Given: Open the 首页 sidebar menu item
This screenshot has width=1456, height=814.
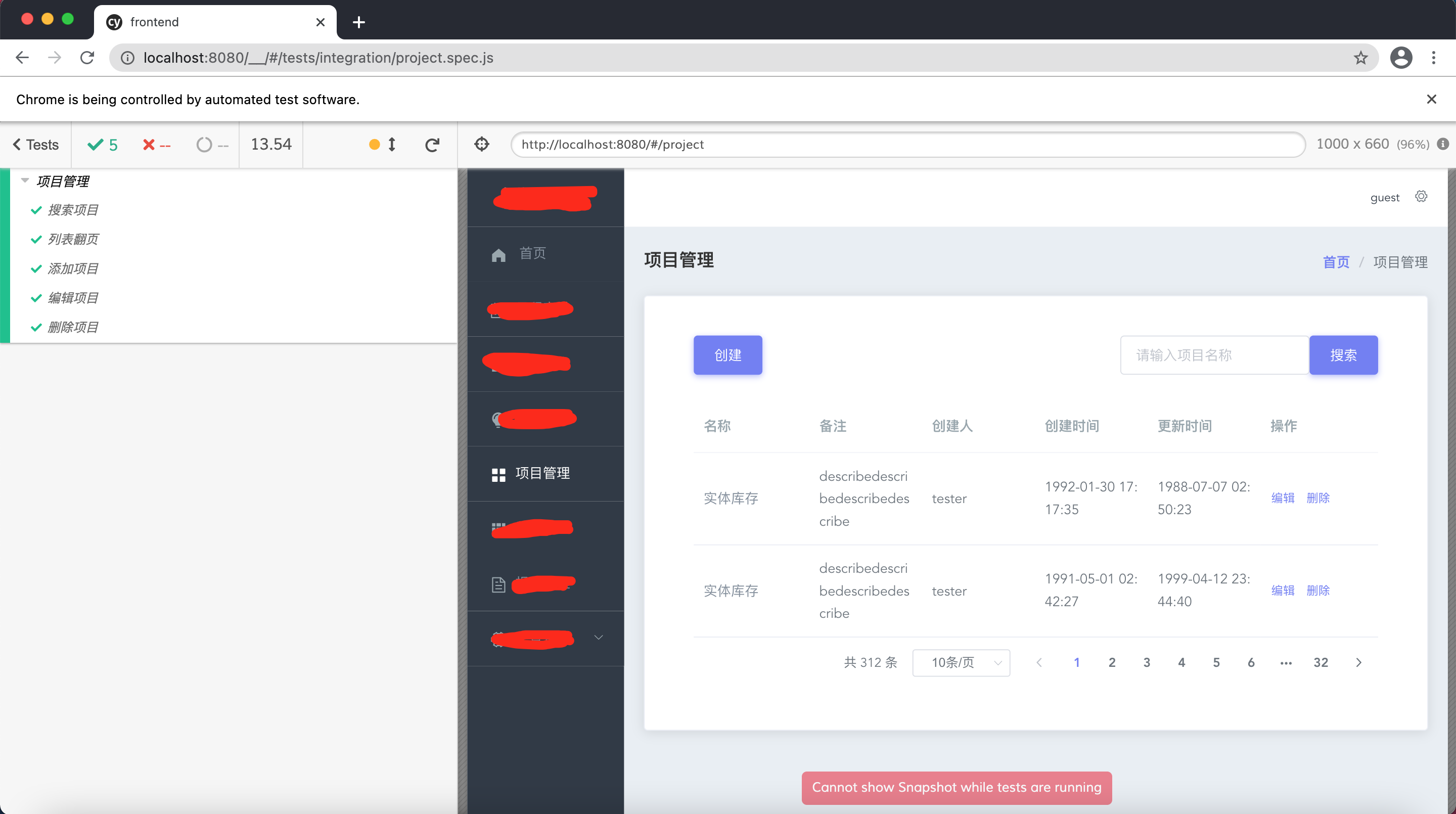Looking at the screenshot, I should click(x=532, y=253).
